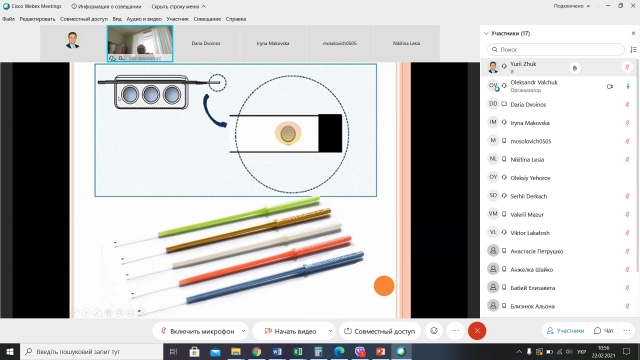Click the participants list scrollbar
Screen dimensions: 640x360
click(637, 165)
